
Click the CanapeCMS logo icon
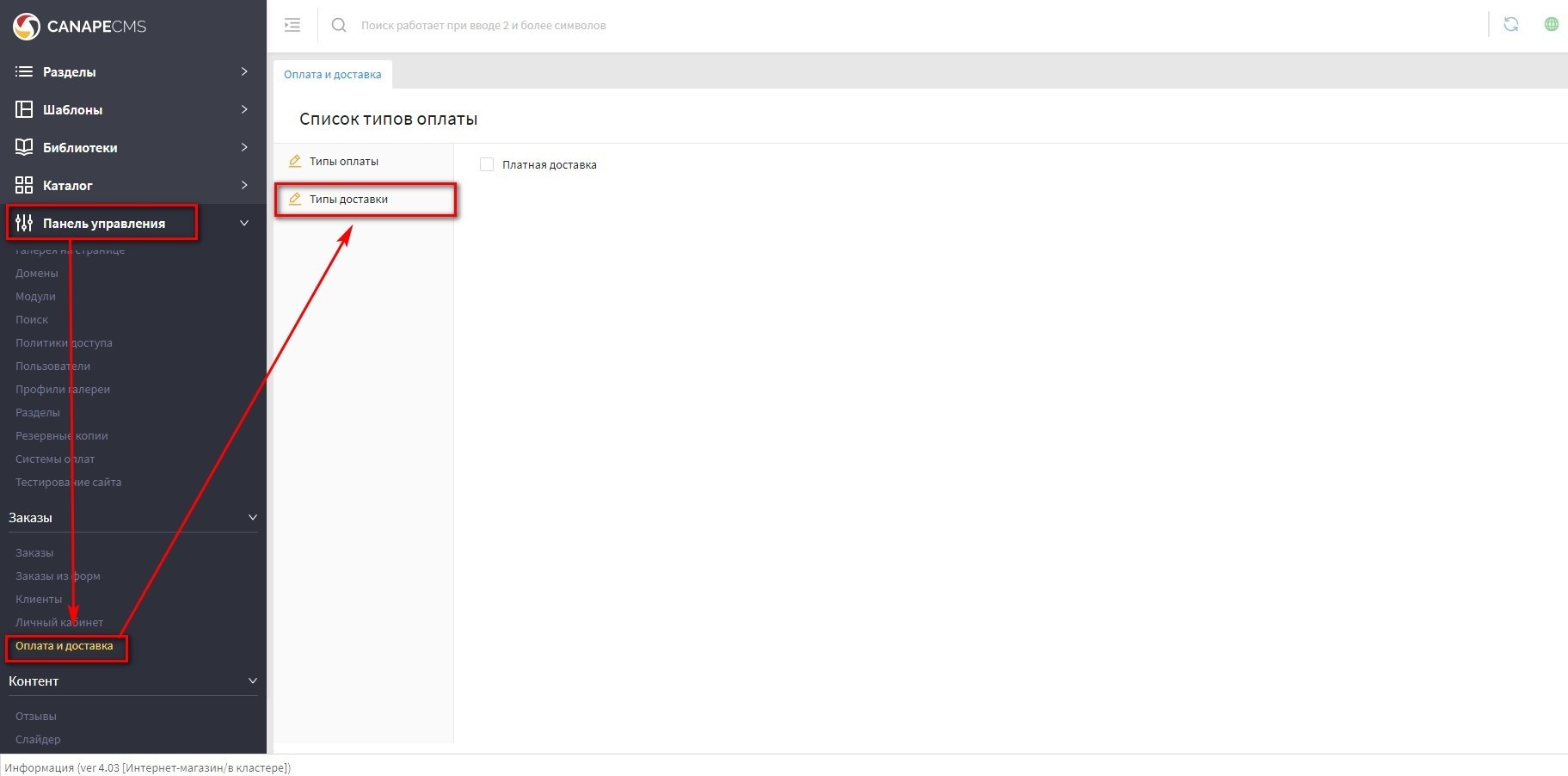(26, 26)
